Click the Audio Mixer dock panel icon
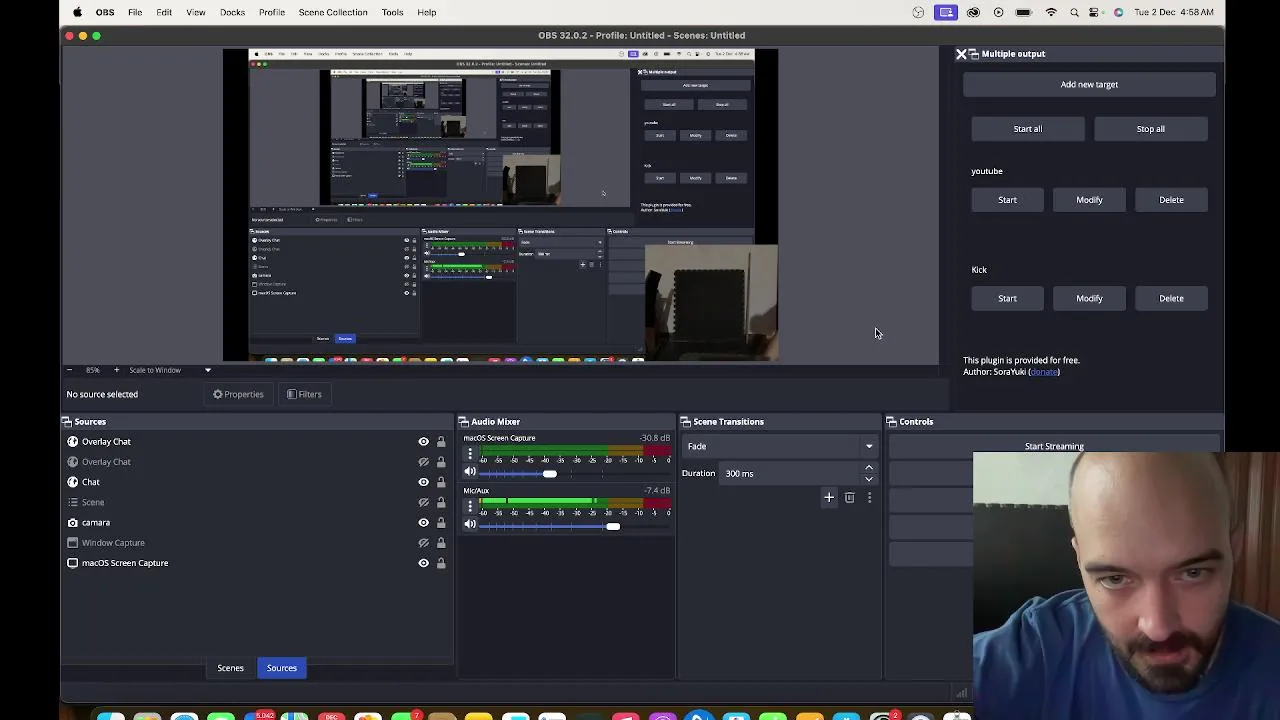This screenshot has height=720, width=1280. coord(464,422)
